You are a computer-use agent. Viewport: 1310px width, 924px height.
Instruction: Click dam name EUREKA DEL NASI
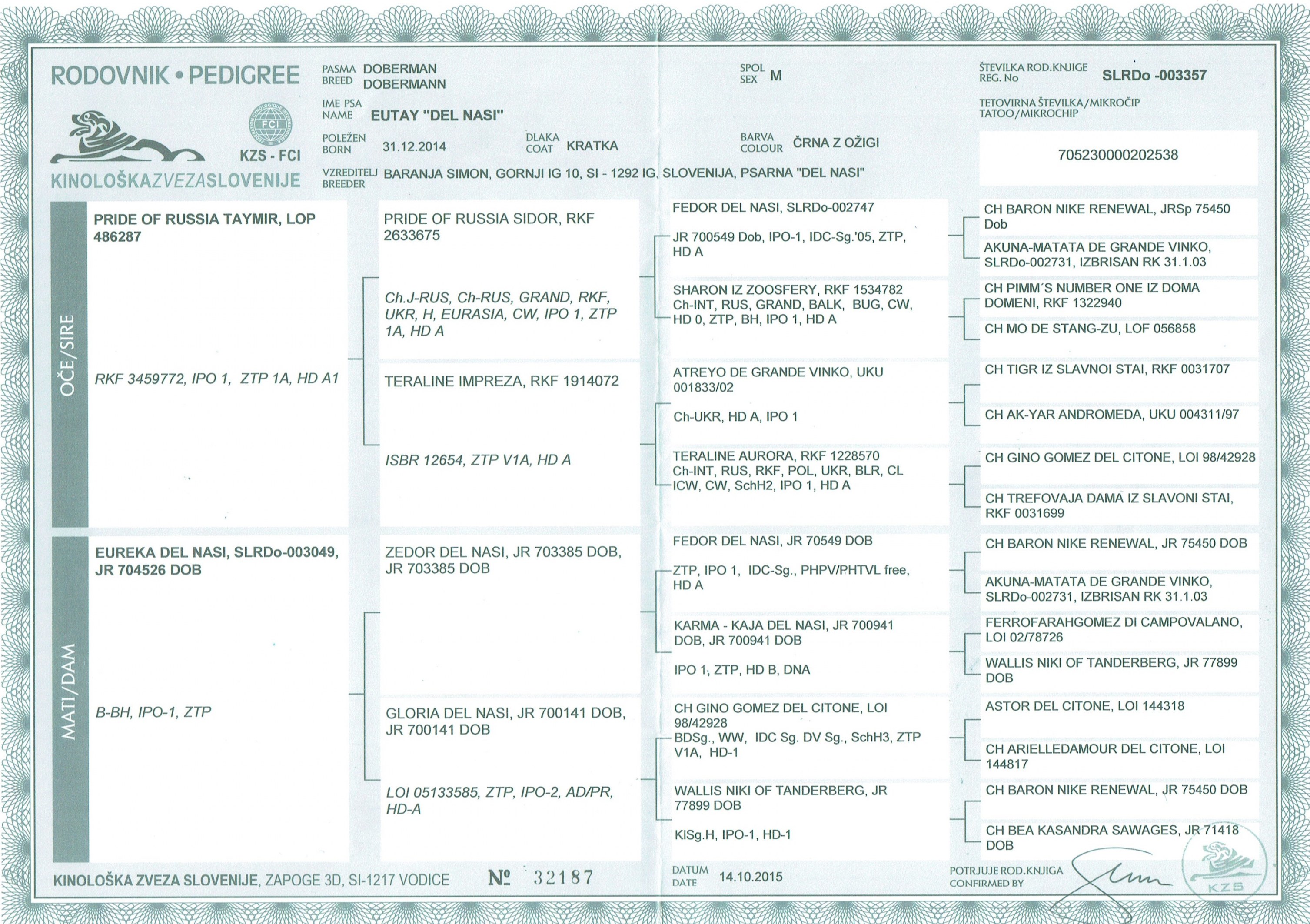pyautogui.click(x=216, y=562)
